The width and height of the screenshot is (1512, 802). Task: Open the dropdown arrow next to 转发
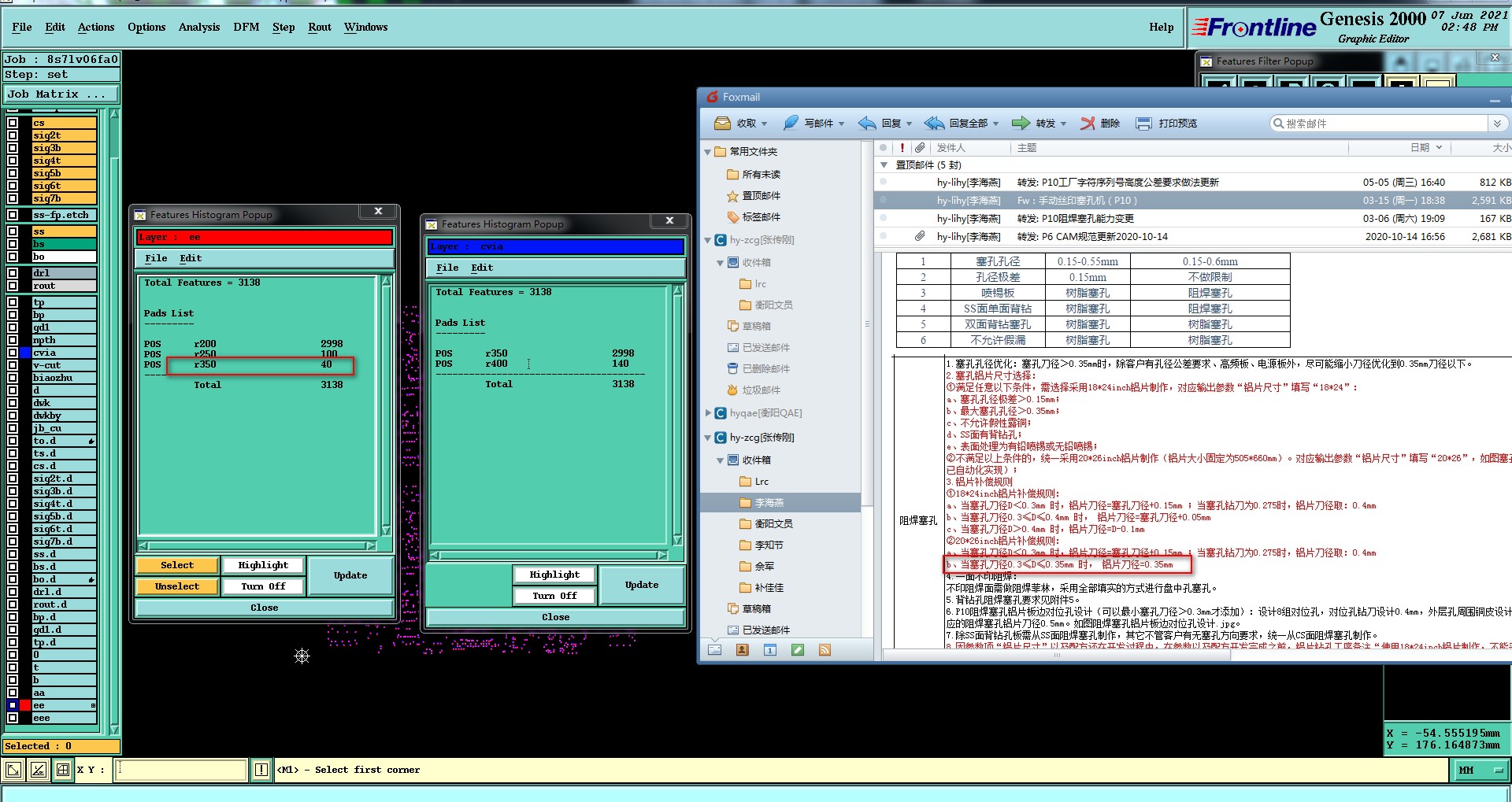1063,124
